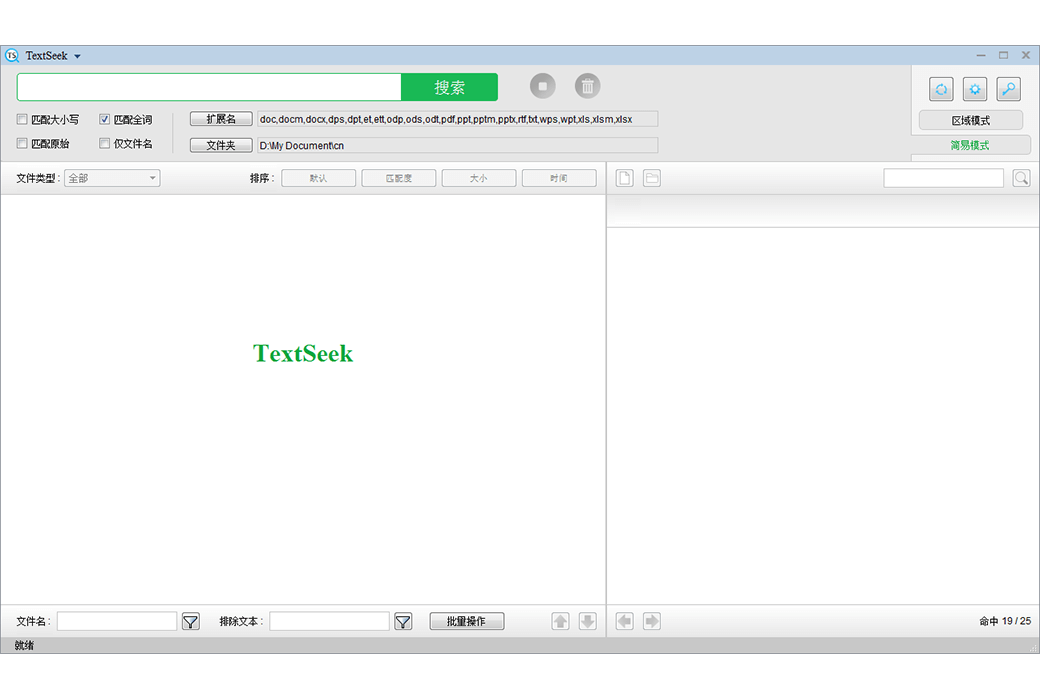Viewport: 1040px width, 700px height.
Task: Focus the main search input field
Action: pyautogui.click(x=210, y=87)
